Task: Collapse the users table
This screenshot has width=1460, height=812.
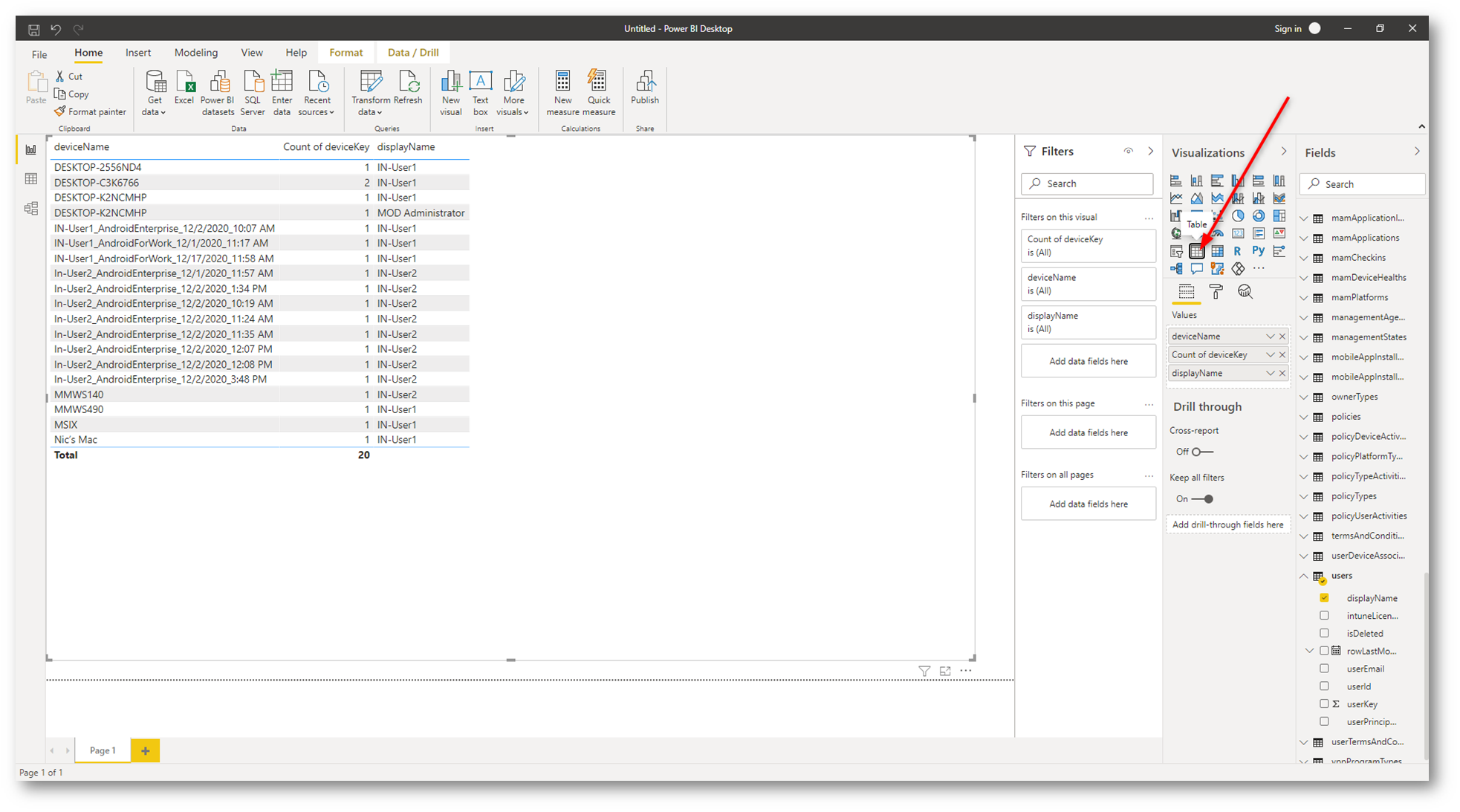Action: point(1304,576)
